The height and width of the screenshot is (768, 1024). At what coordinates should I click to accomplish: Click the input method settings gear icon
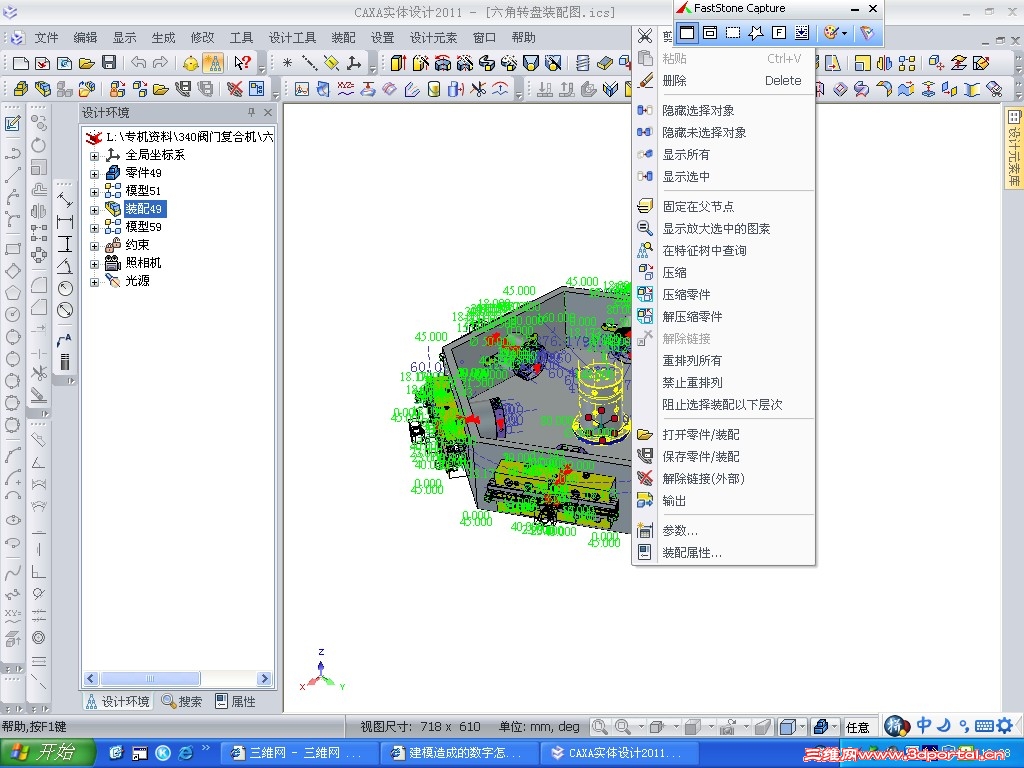[1005, 725]
